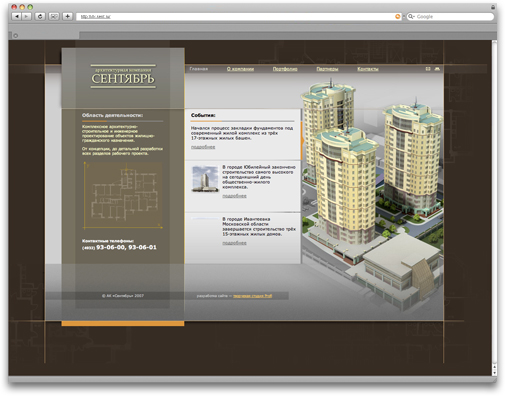The height and width of the screenshot is (396, 505).
Task: Open 'подробнее' link under first news item
Action: pos(203,147)
